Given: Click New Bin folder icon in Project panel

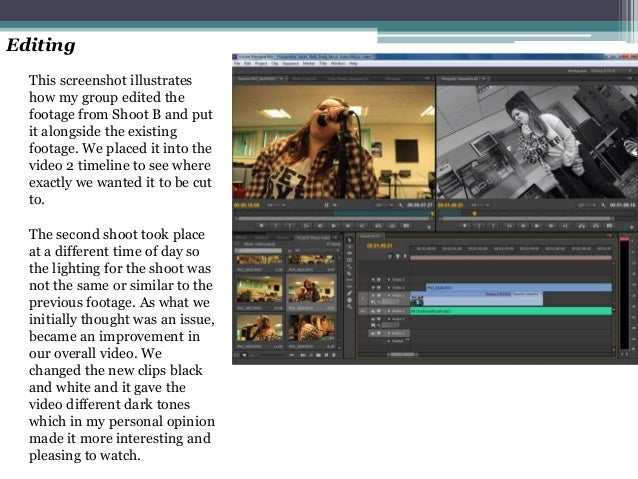Looking at the screenshot, I should (x=319, y=355).
